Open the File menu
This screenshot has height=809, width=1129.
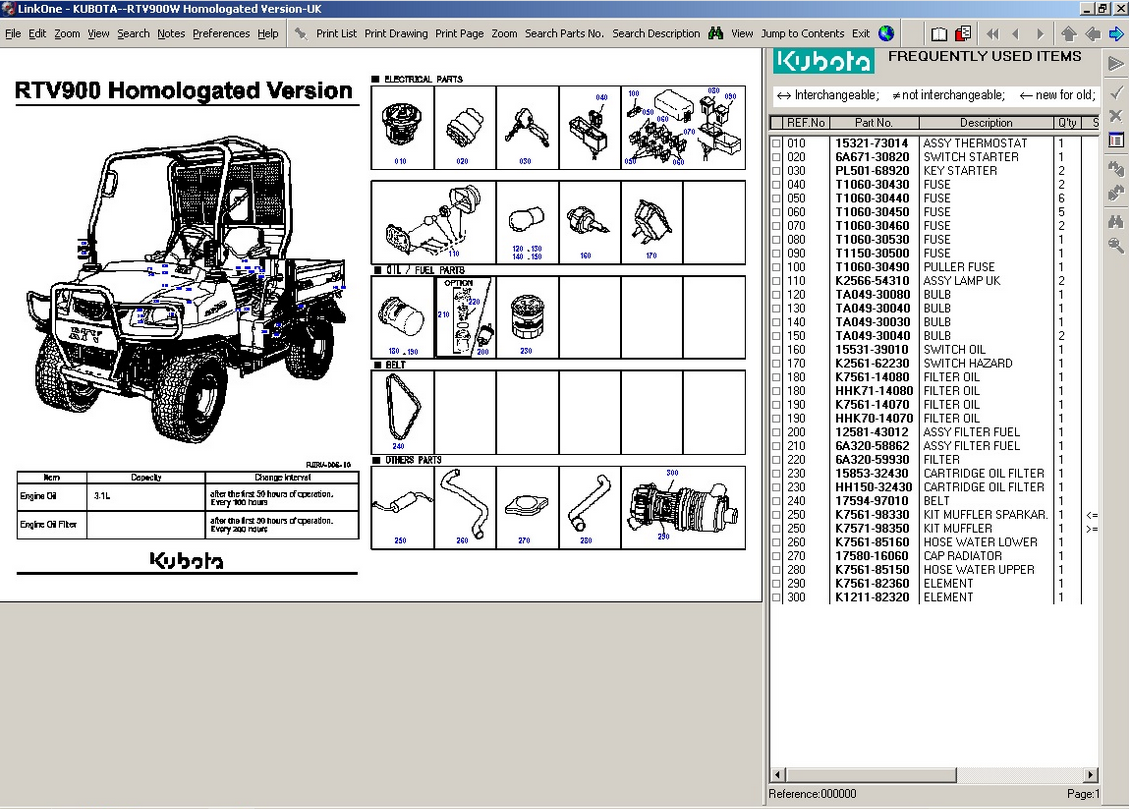pos(13,34)
